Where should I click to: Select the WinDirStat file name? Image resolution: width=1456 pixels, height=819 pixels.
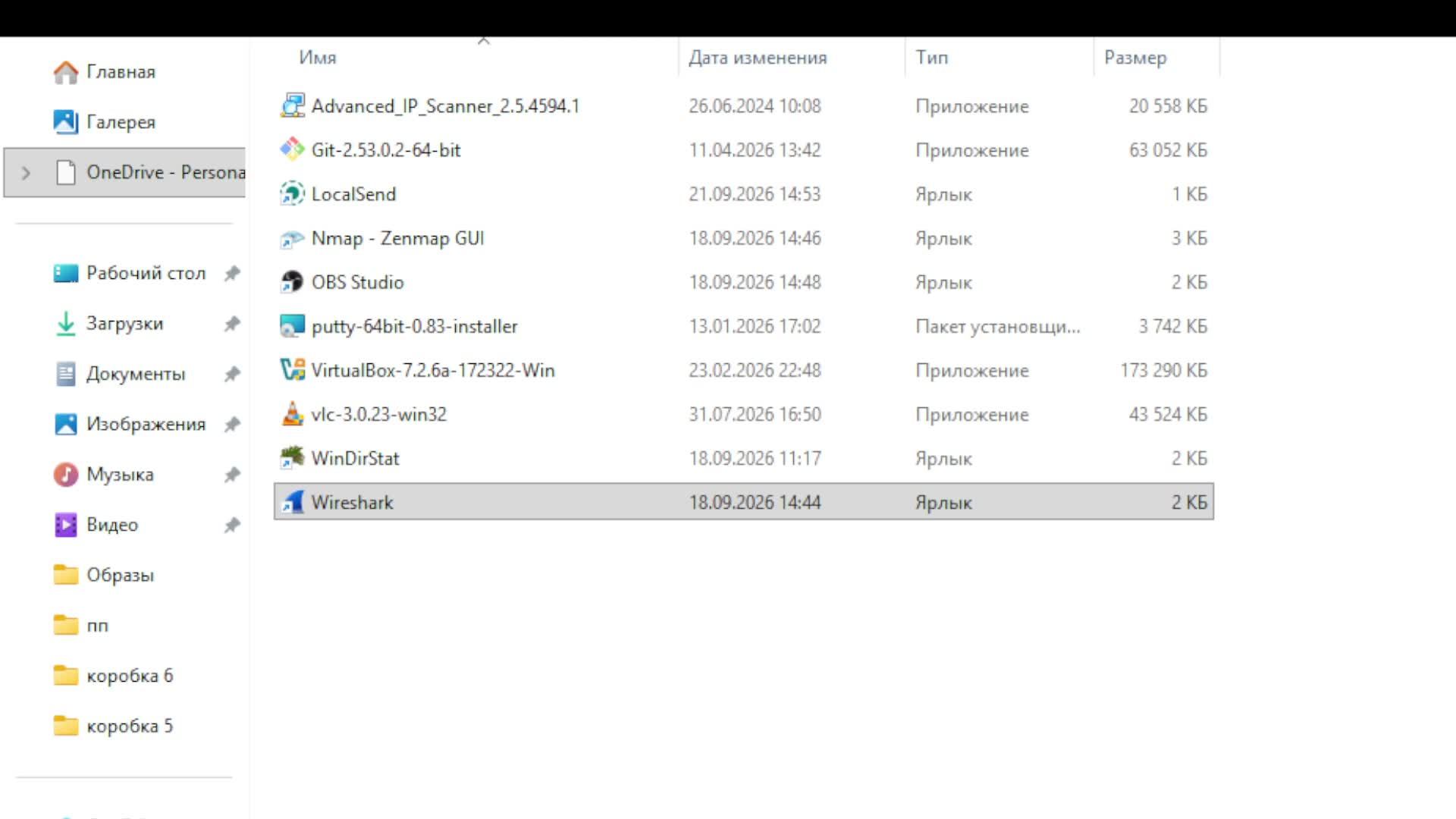click(355, 458)
